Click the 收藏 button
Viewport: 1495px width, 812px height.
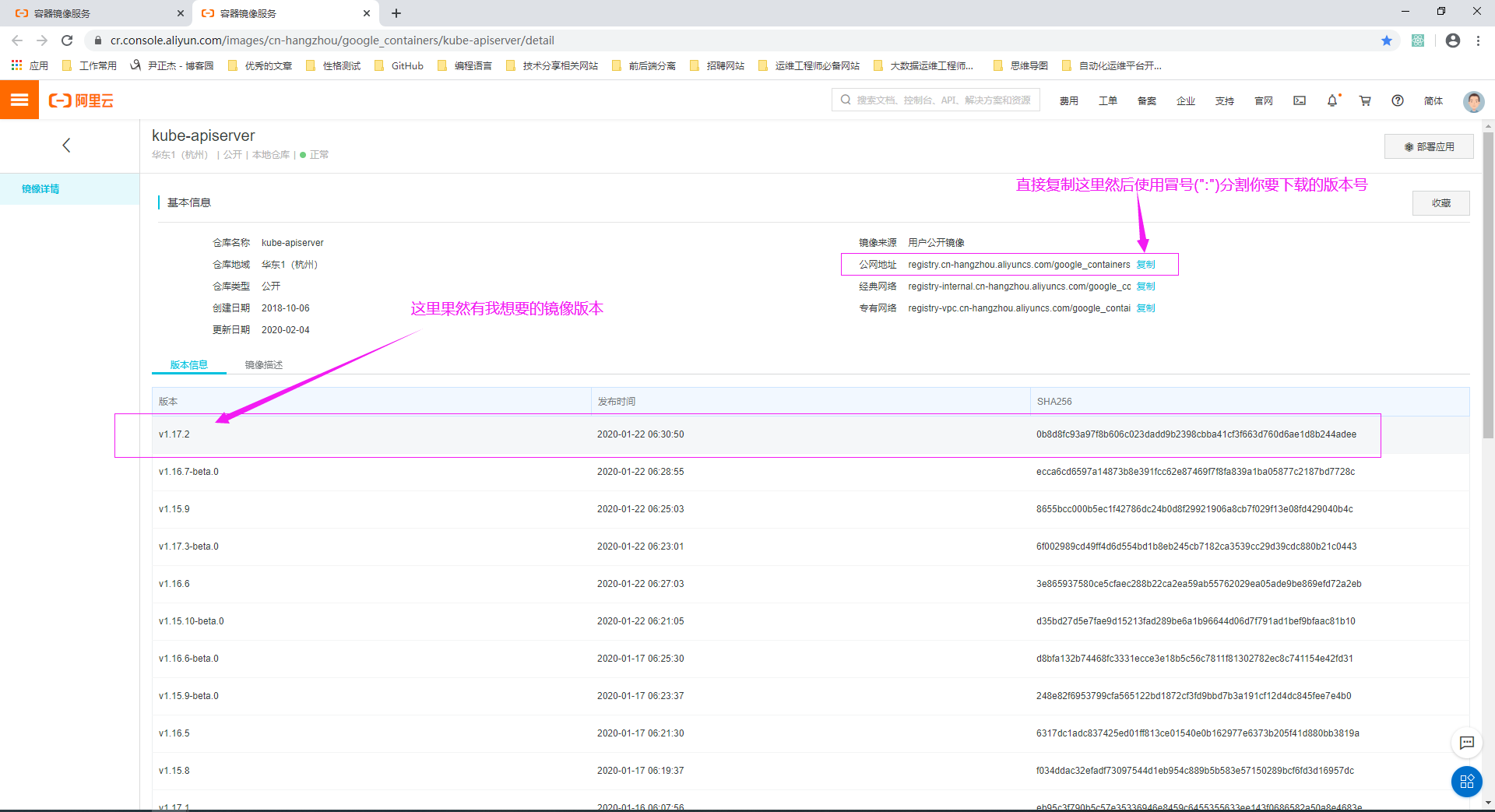click(x=1441, y=202)
